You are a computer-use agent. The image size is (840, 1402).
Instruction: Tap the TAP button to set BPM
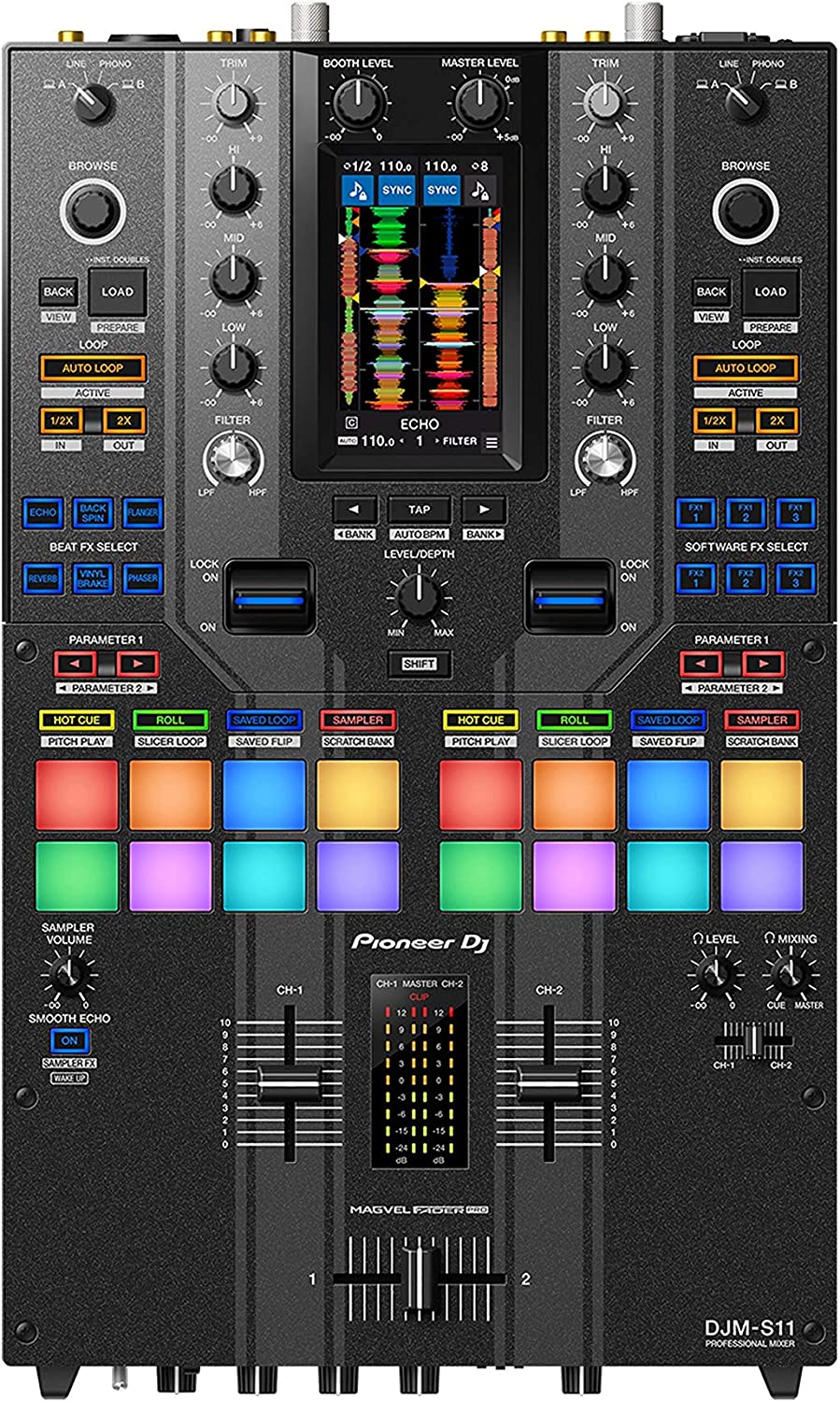click(420, 509)
